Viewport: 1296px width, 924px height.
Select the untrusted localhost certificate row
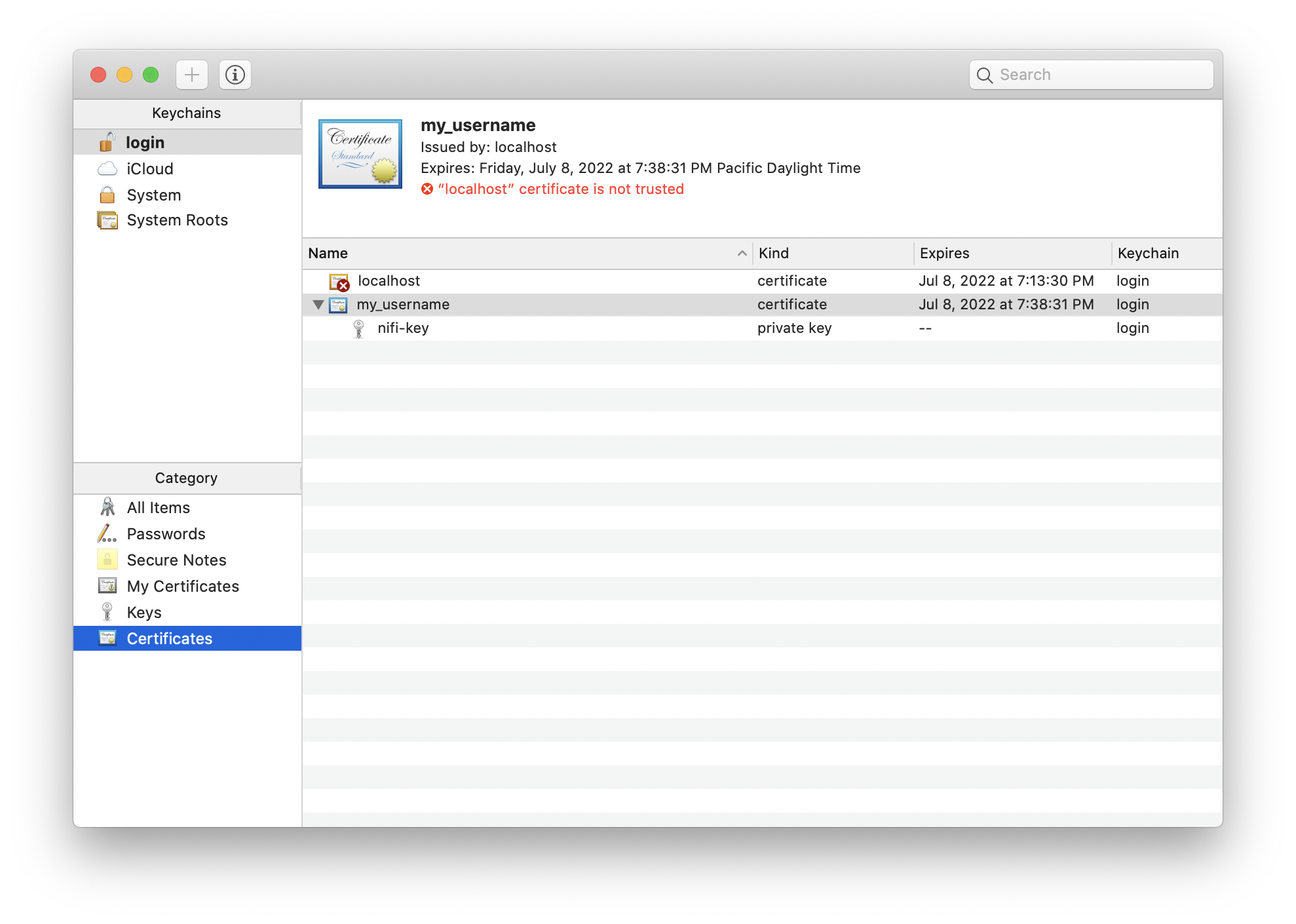coord(389,281)
